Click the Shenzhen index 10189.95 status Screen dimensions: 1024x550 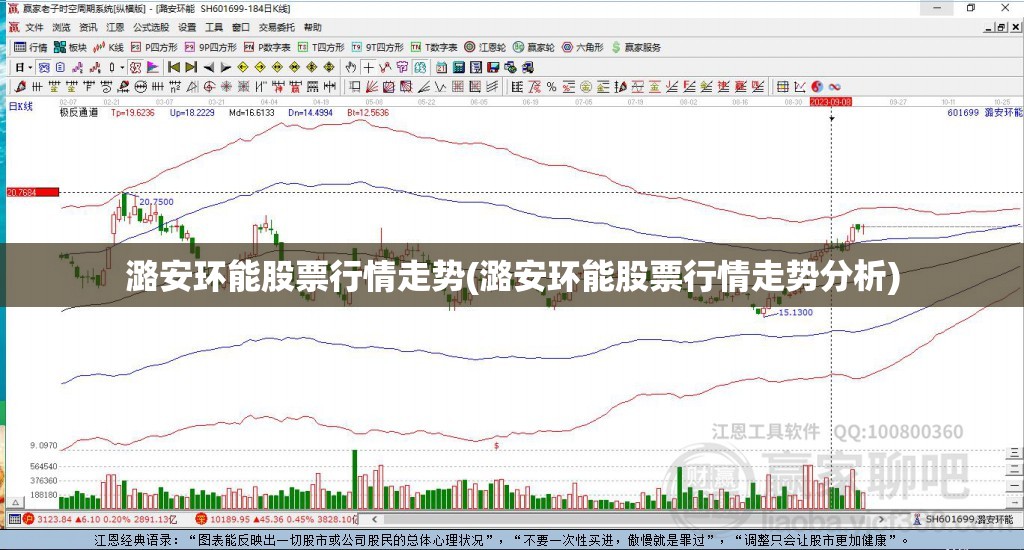(277, 519)
